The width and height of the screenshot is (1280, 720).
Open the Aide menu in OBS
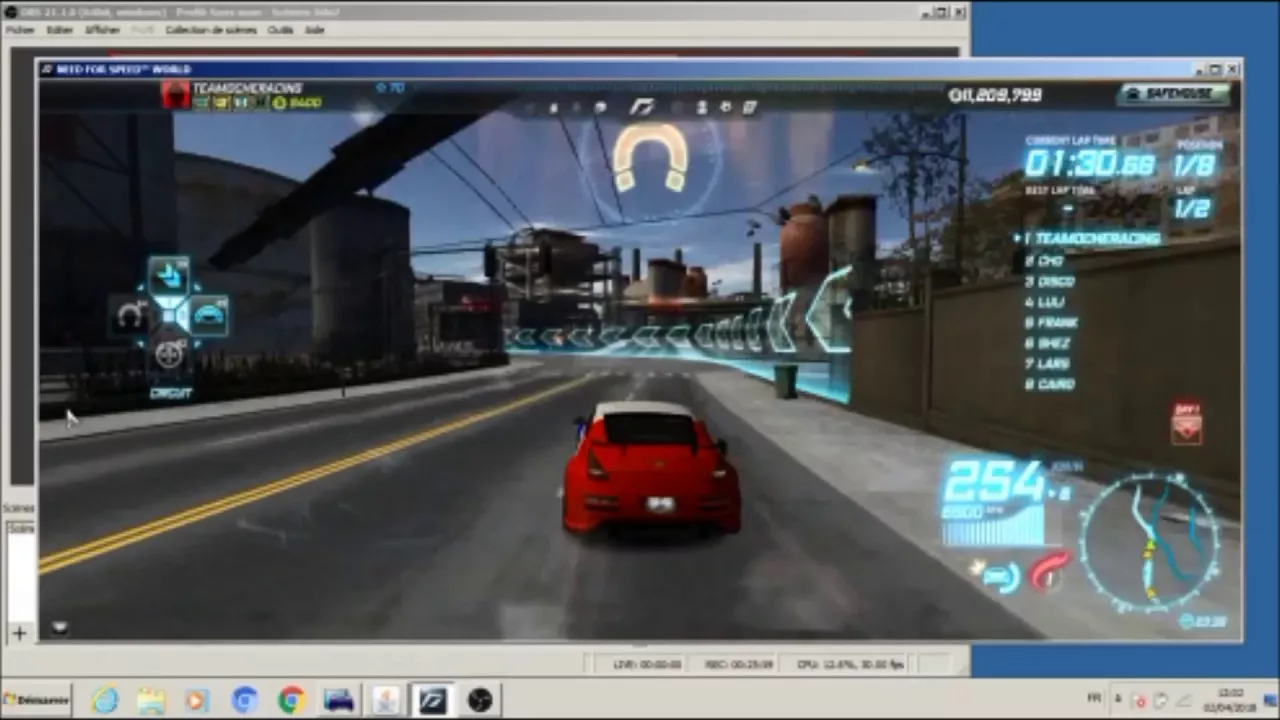click(x=314, y=30)
